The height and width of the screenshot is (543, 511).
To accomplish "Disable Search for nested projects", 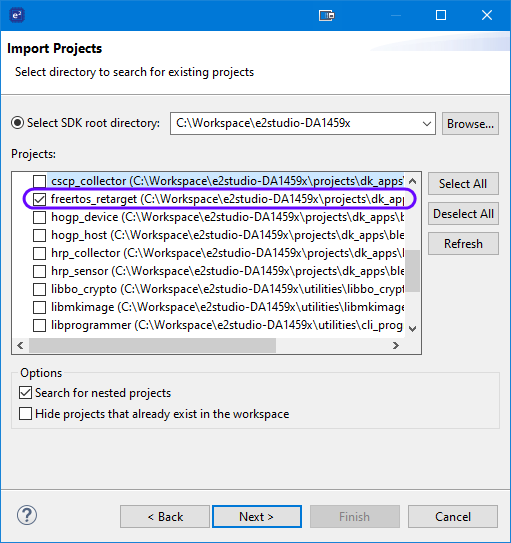I will (x=26, y=393).
